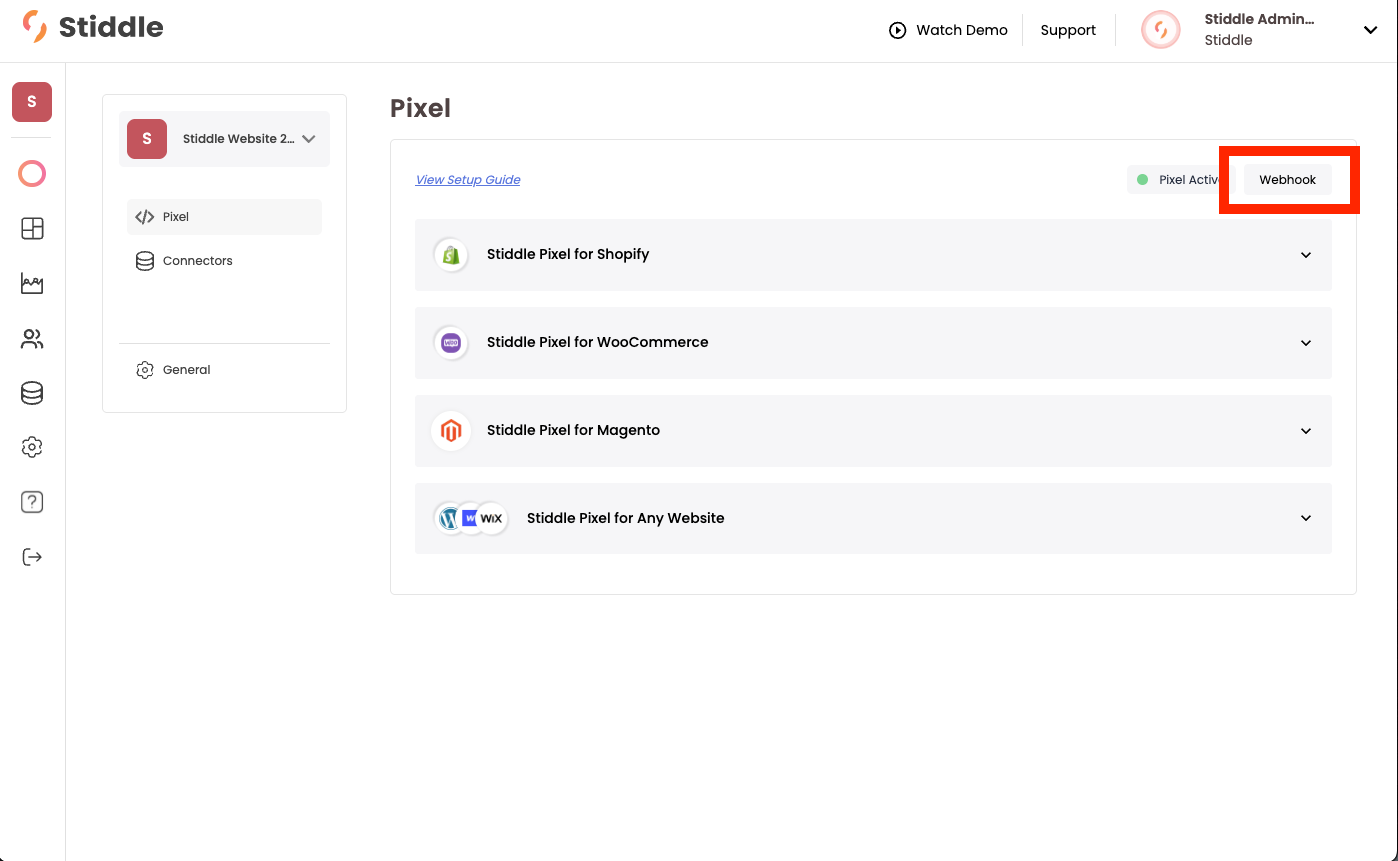The image size is (1398, 861).
Task: Click the Stiddle Pixel for WooCommerce title
Action: tap(598, 342)
